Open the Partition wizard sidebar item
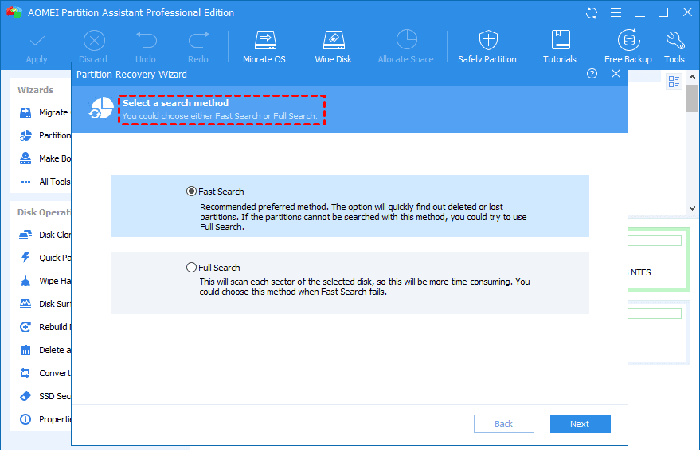 point(44,135)
